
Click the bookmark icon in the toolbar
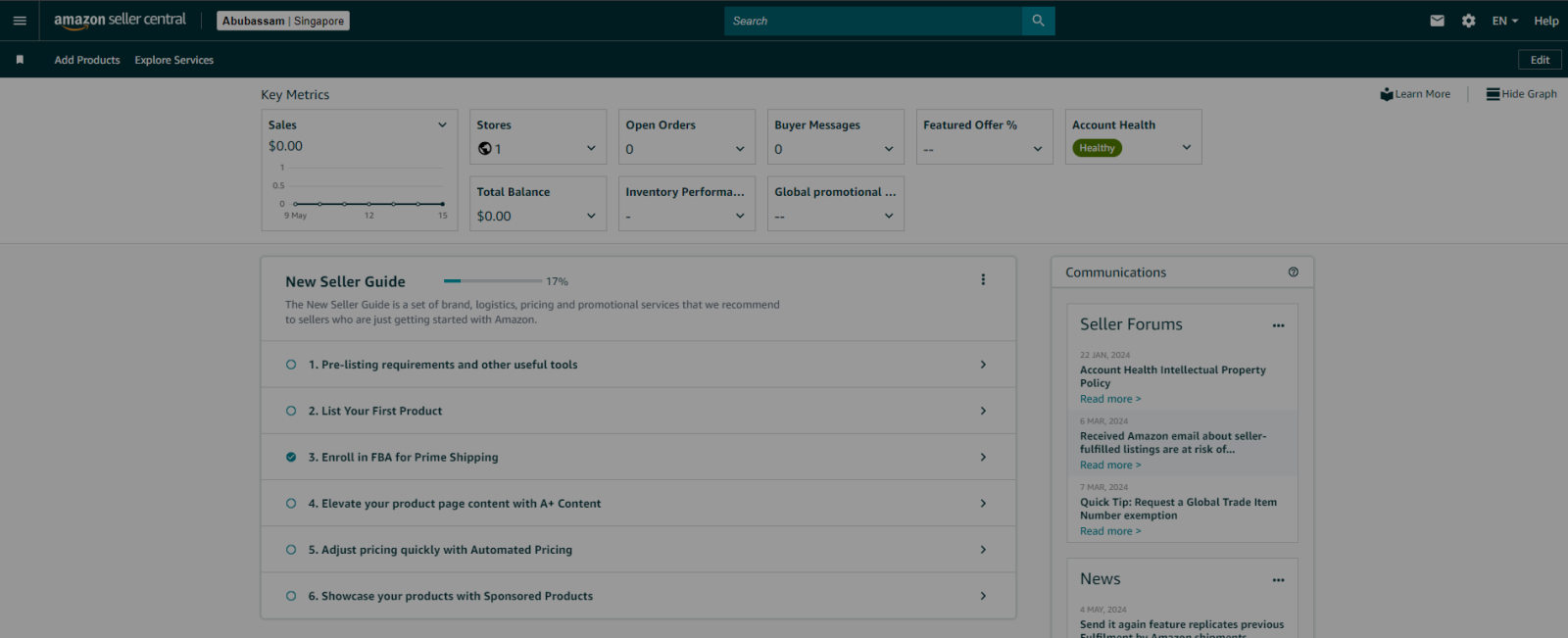20,60
